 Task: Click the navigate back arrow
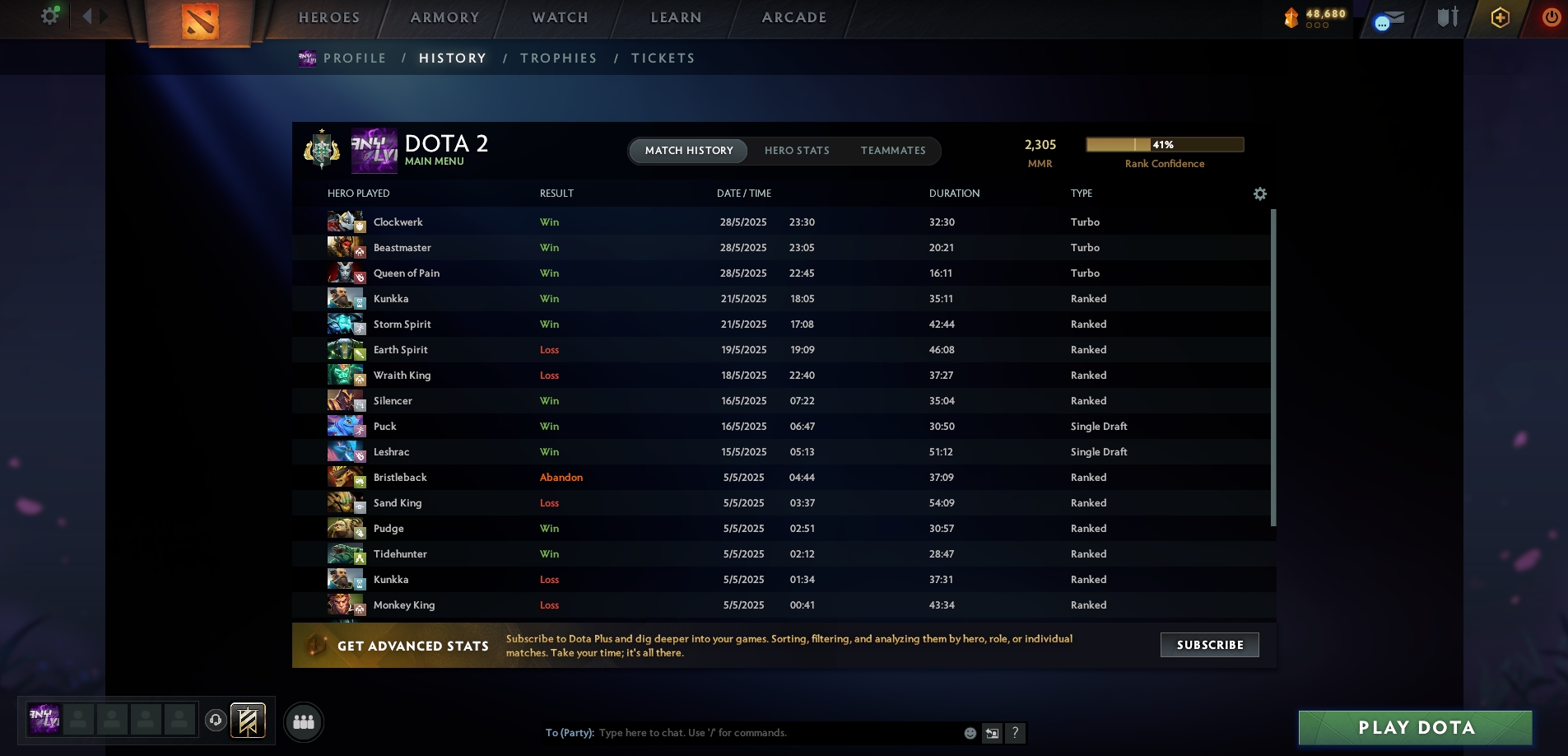click(87, 16)
